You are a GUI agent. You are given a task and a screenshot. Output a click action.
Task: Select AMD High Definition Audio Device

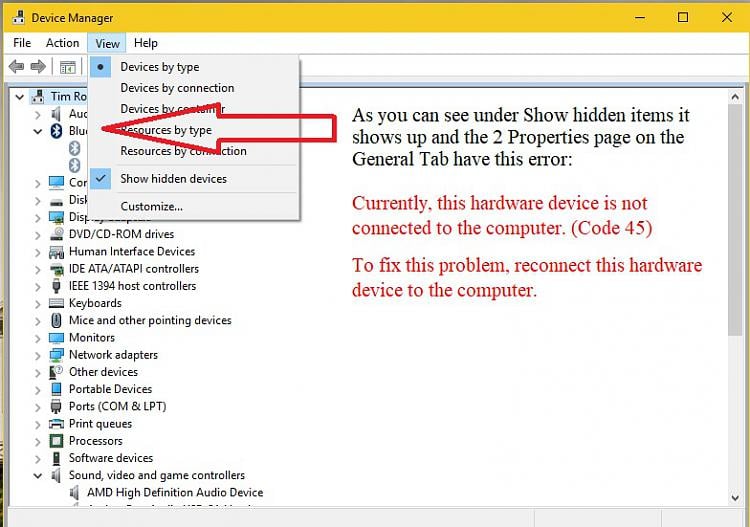pos(175,493)
